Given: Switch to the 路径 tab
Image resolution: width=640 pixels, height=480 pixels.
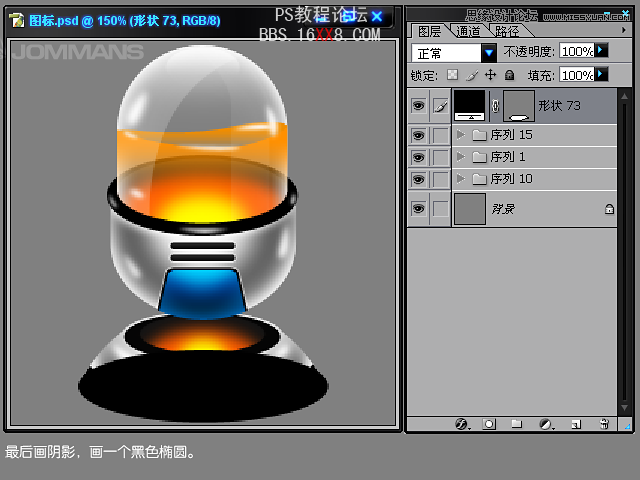Looking at the screenshot, I should tap(506, 31).
